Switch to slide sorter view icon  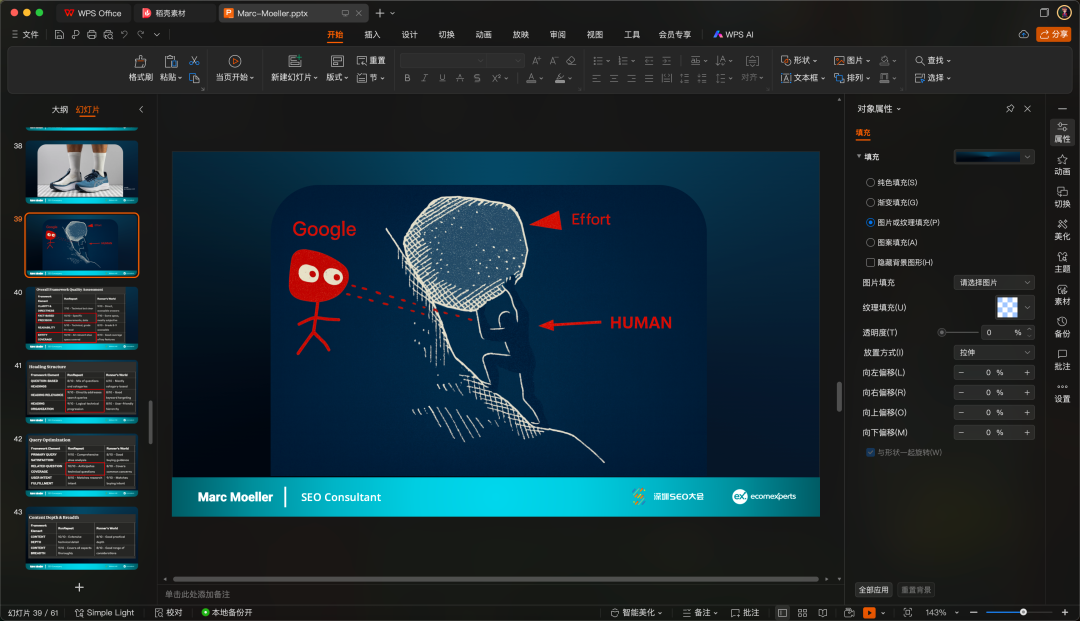[802, 613]
